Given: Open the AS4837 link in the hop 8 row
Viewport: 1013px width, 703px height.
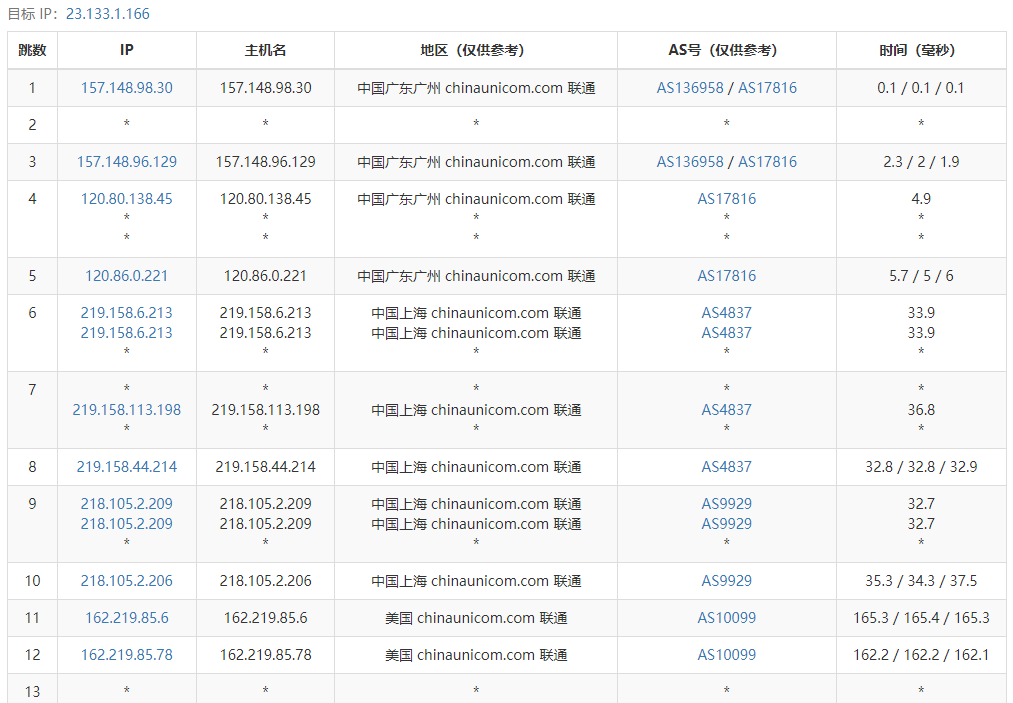Looking at the screenshot, I should click(727, 467).
